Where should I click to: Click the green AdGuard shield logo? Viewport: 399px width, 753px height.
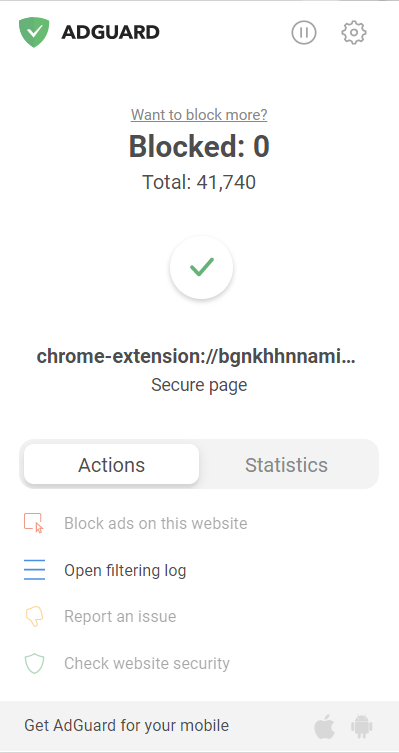pos(34,32)
